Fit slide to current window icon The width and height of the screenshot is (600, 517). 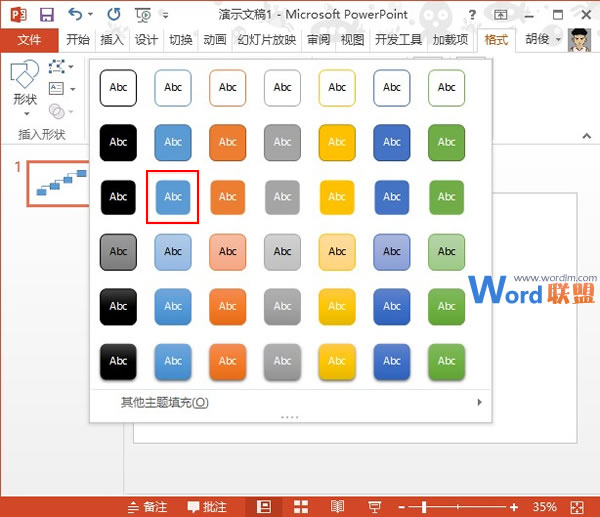coord(577,507)
